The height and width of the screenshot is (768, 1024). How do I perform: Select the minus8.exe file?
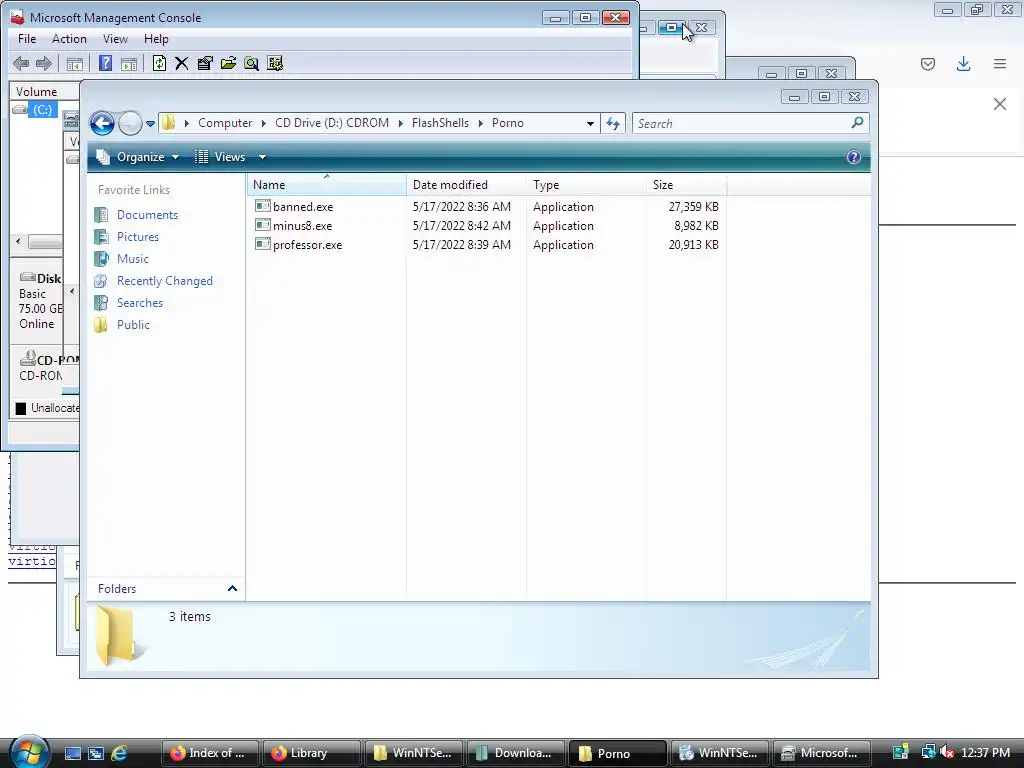[302, 225]
